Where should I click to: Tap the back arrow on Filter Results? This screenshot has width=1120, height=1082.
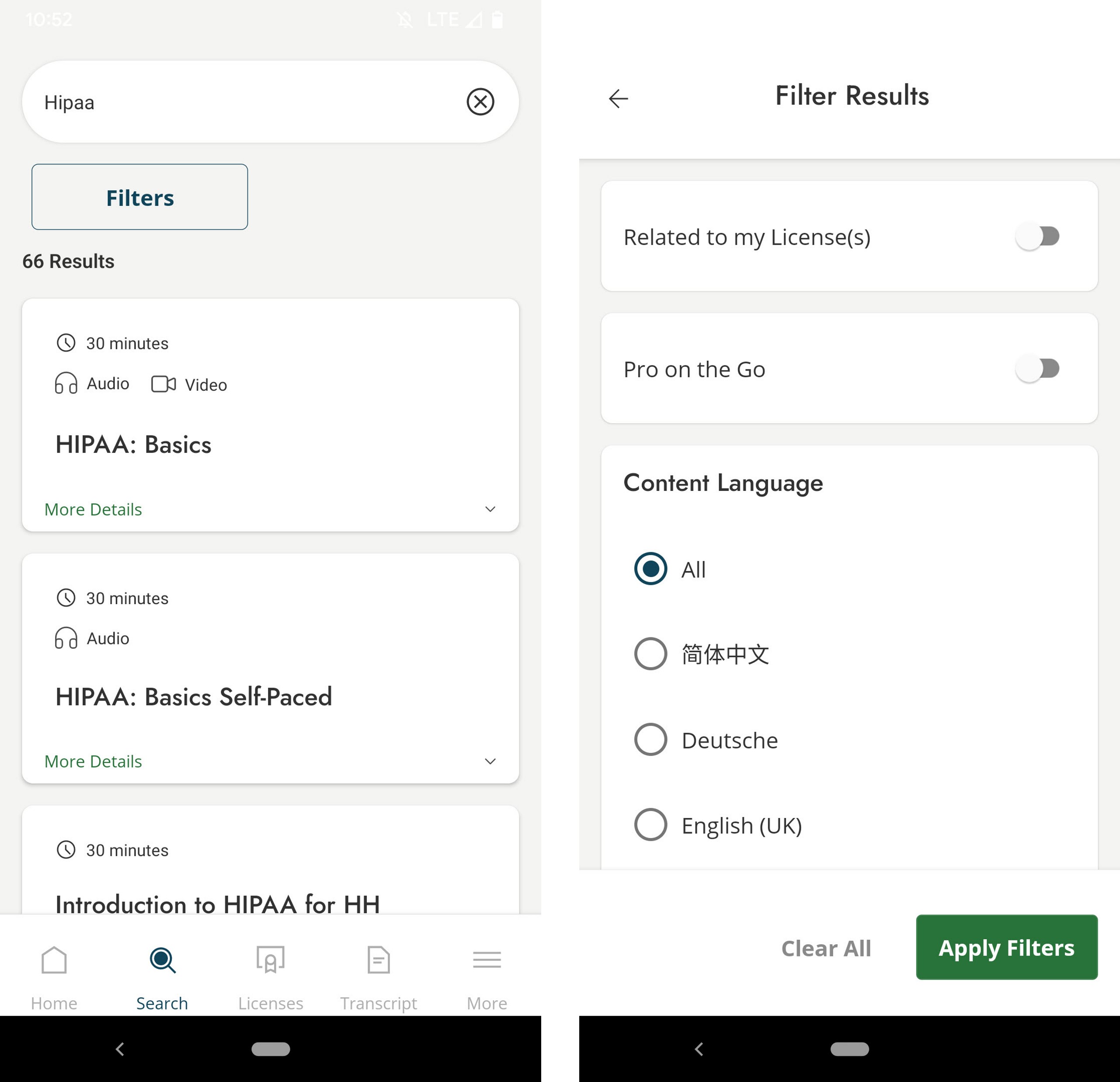pos(618,98)
